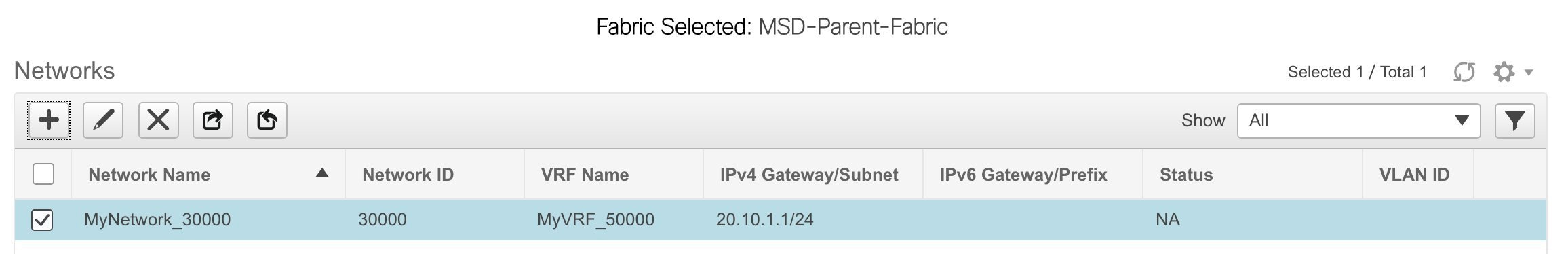Click the IPv4 Gateway/Subnet column header

809,175
